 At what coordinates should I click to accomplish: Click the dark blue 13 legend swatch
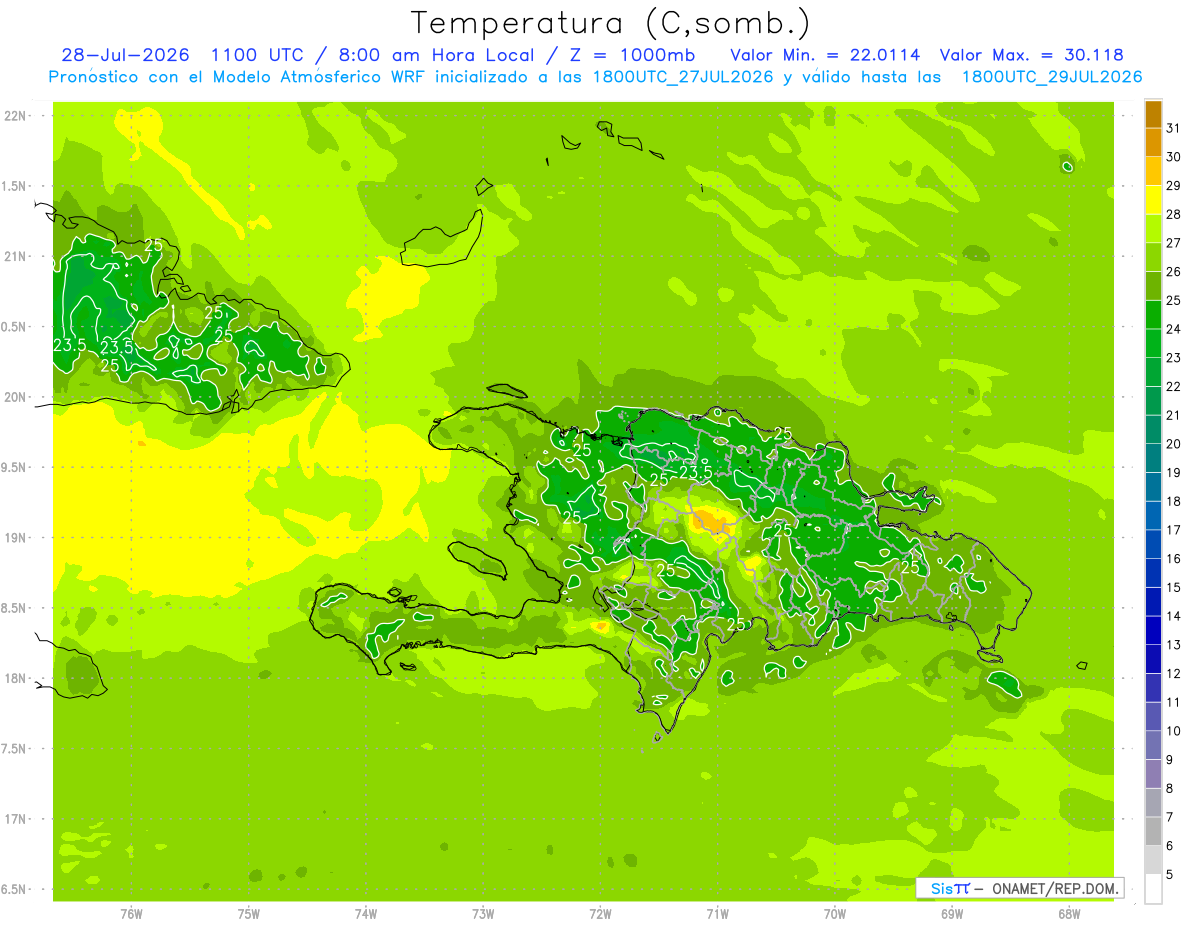(x=1153, y=631)
